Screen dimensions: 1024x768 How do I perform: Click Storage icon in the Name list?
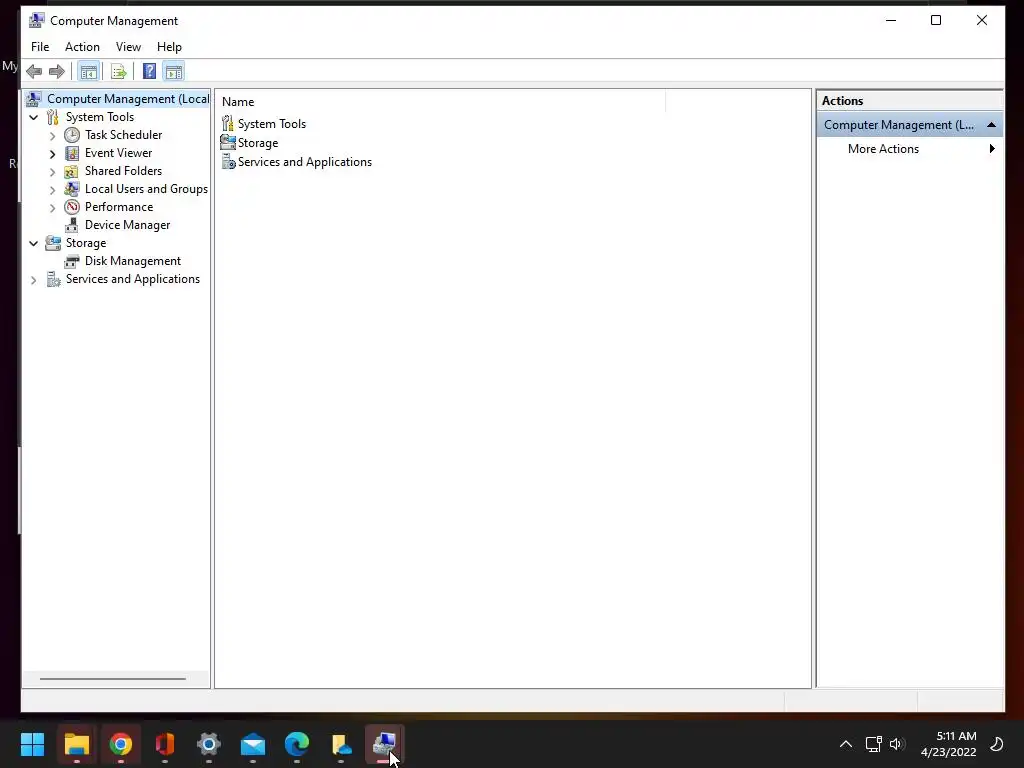(228, 142)
